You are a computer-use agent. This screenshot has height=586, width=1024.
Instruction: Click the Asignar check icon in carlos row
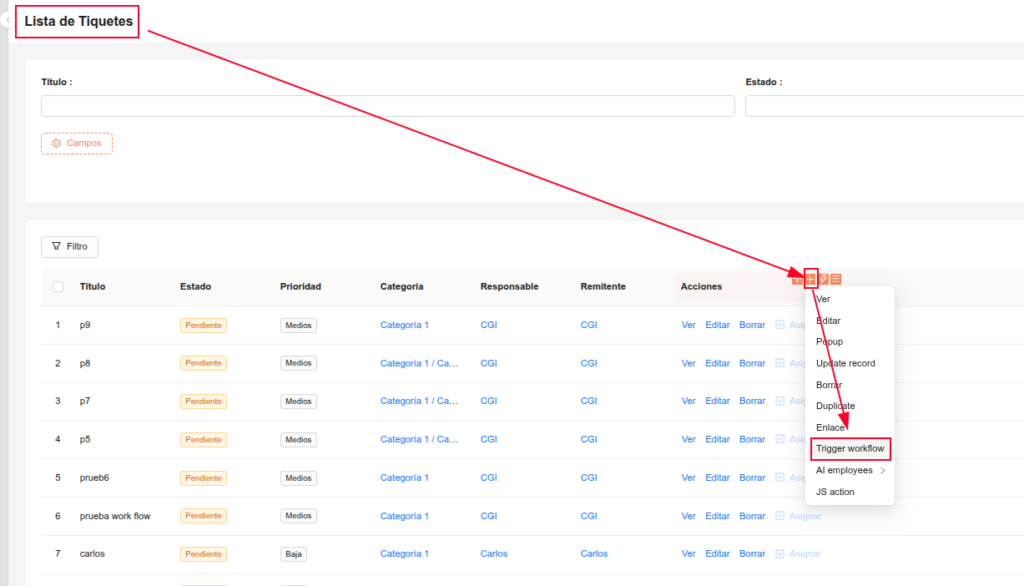coord(780,553)
